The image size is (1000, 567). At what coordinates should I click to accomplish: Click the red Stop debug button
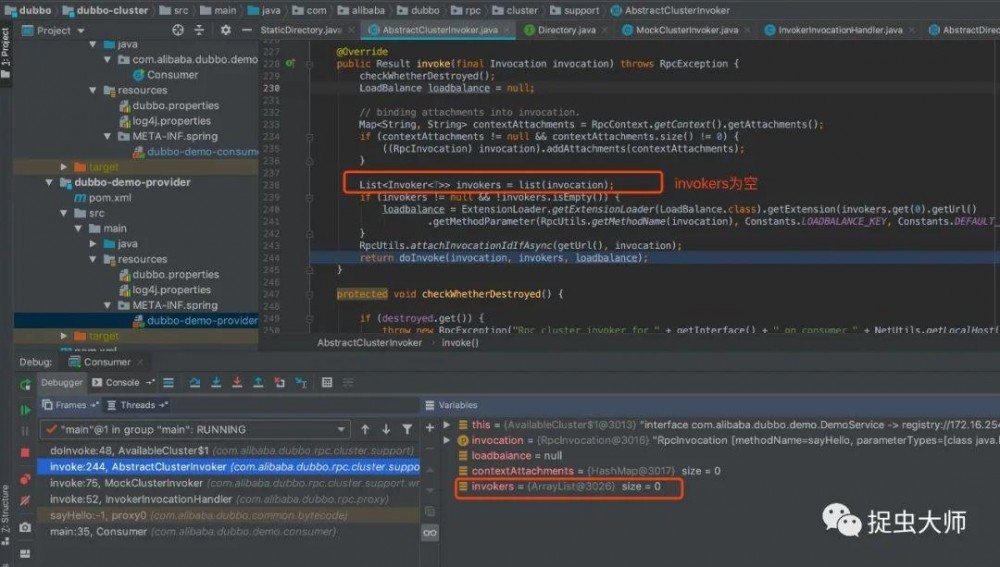[25, 453]
